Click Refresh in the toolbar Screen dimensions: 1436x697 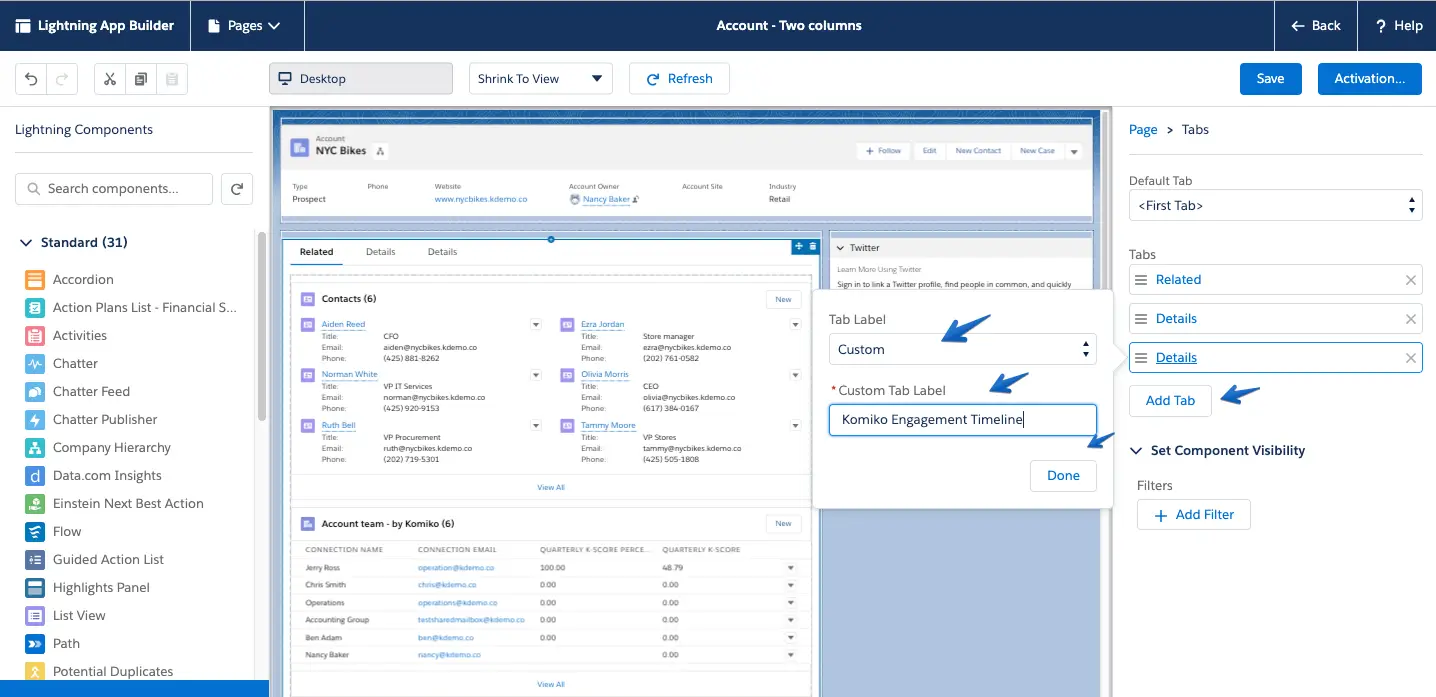tap(679, 79)
